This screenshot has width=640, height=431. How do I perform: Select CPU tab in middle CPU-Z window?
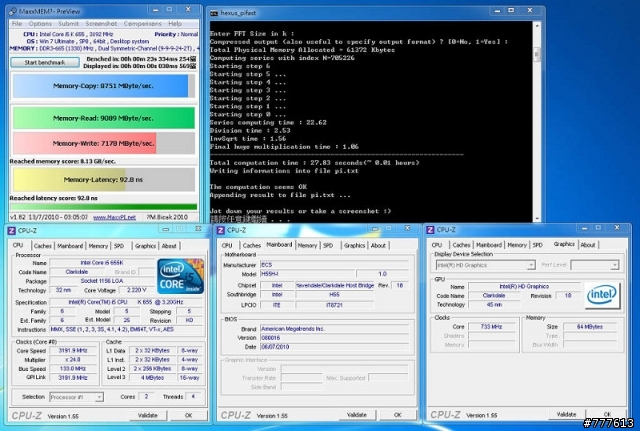click(x=227, y=245)
